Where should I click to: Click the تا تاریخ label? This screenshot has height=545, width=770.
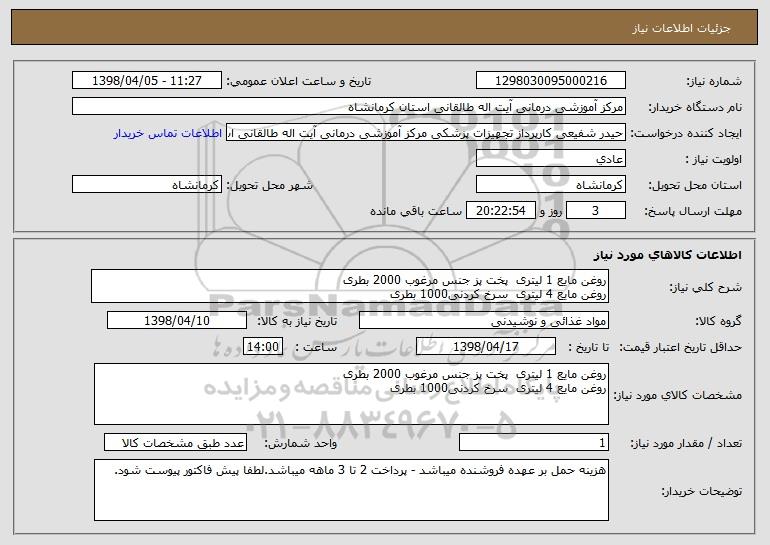[588, 348]
